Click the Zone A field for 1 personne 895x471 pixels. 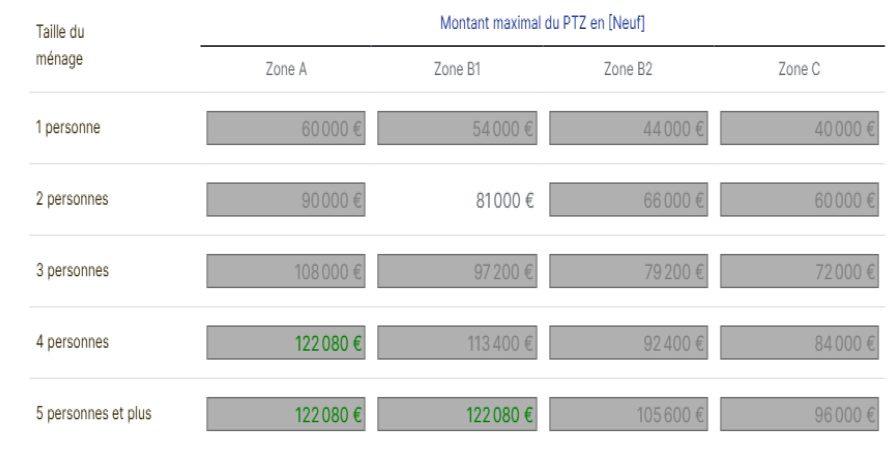[x=286, y=128]
